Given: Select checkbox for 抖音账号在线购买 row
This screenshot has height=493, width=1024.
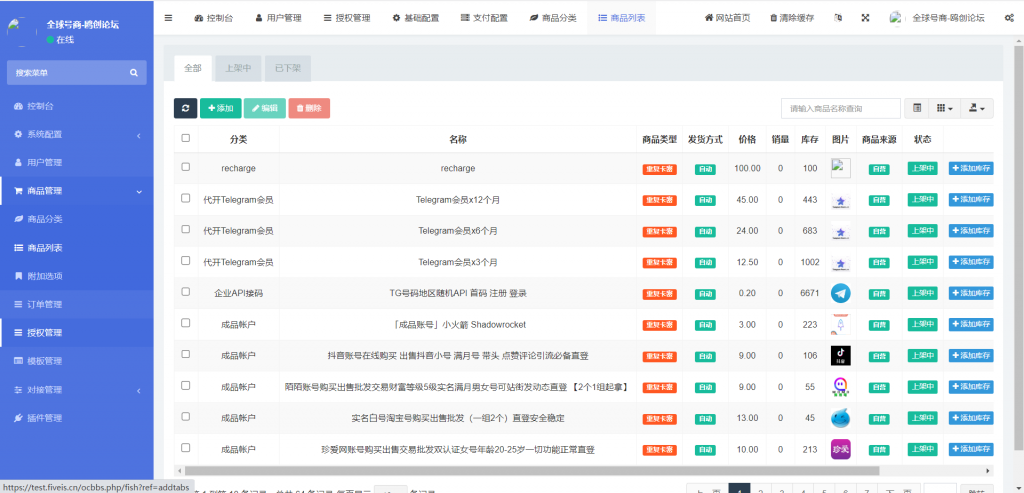Looking at the screenshot, I should pos(185,354).
